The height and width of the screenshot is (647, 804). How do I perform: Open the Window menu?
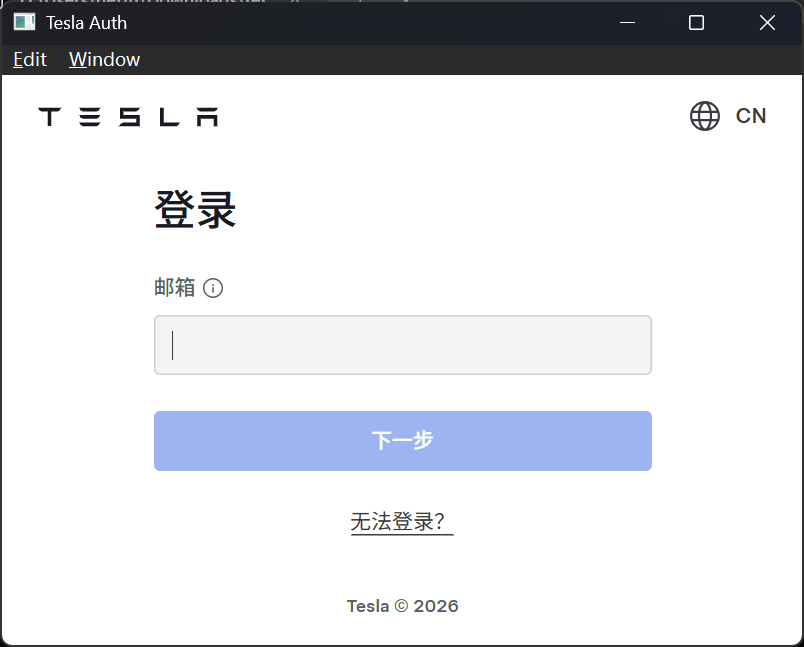(105, 59)
